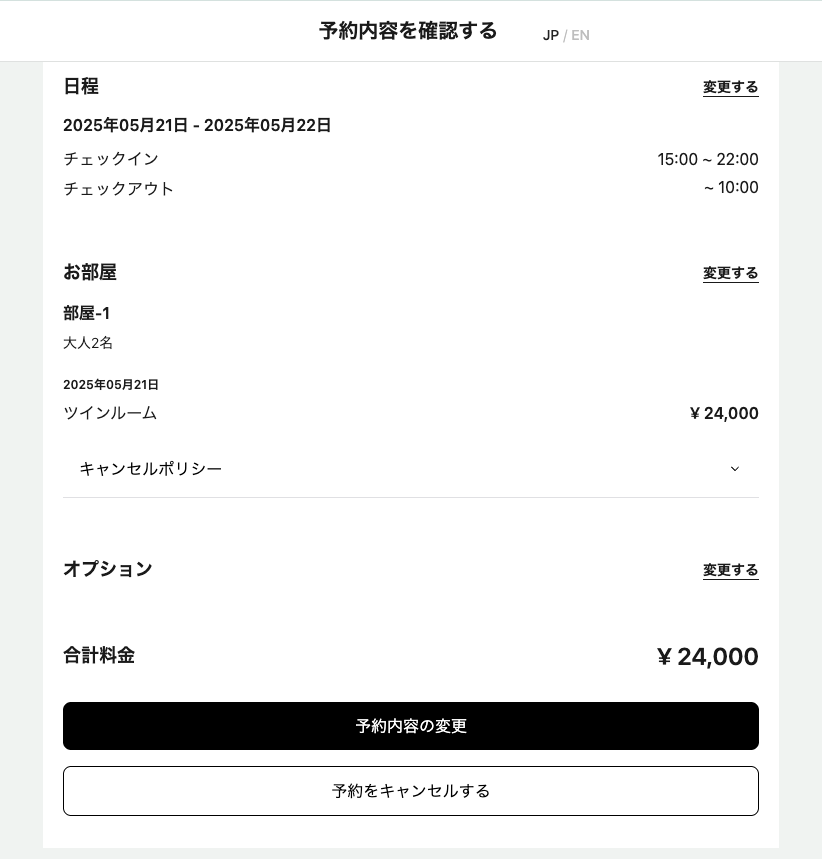Viewport: 822px width, 859px height.
Task: Click the 15:00 ~ 22:00 check-in time
Action: tap(707, 160)
